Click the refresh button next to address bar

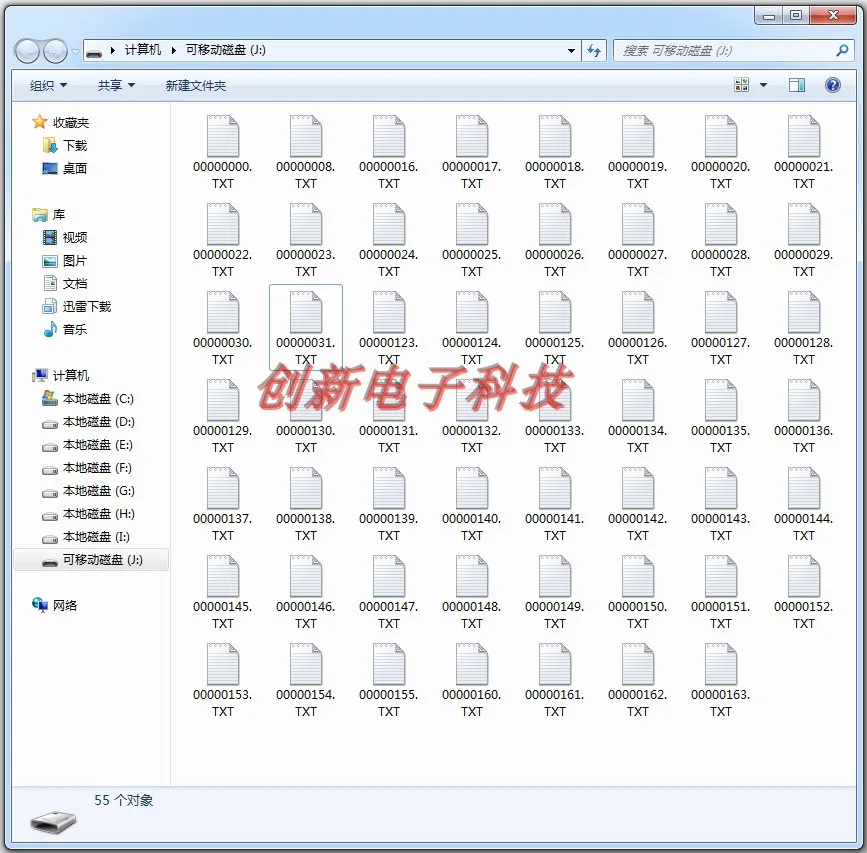tap(594, 51)
